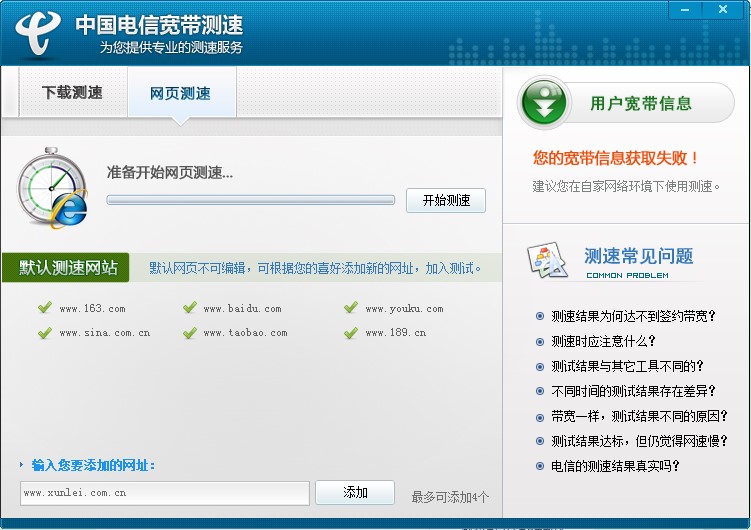The width and height of the screenshot is (751, 530).
Task: Start the test with 开始测速 button
Action: (446, 200)
